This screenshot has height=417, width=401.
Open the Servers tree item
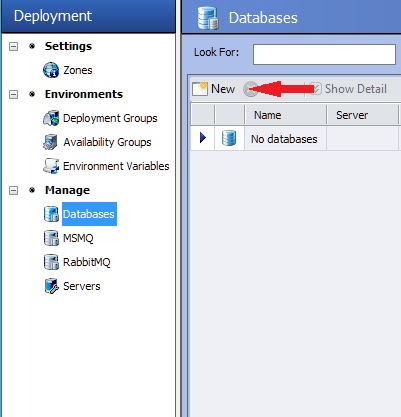click(x=82, y=286)
